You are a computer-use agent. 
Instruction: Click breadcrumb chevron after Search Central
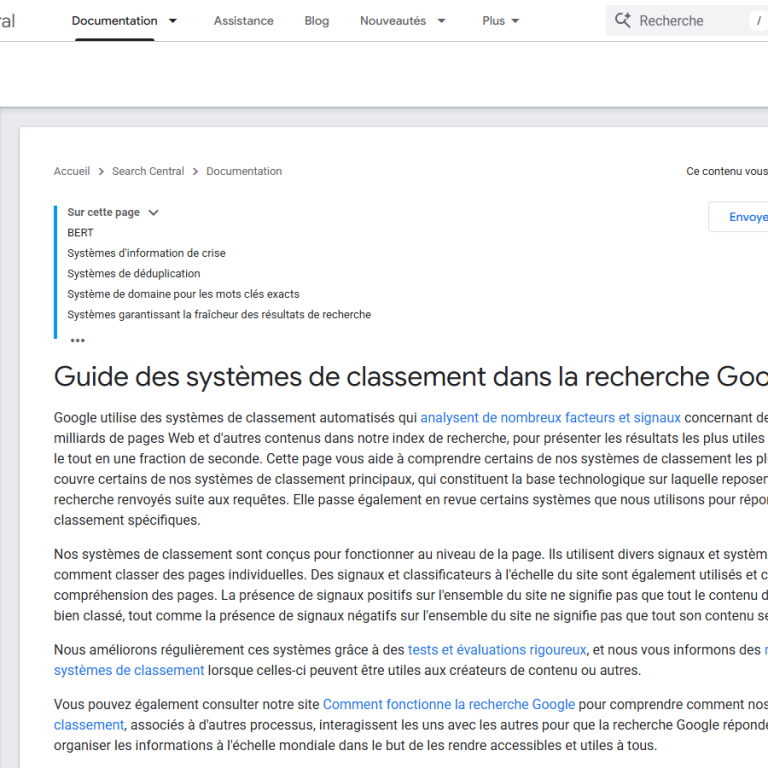(195, 171)
